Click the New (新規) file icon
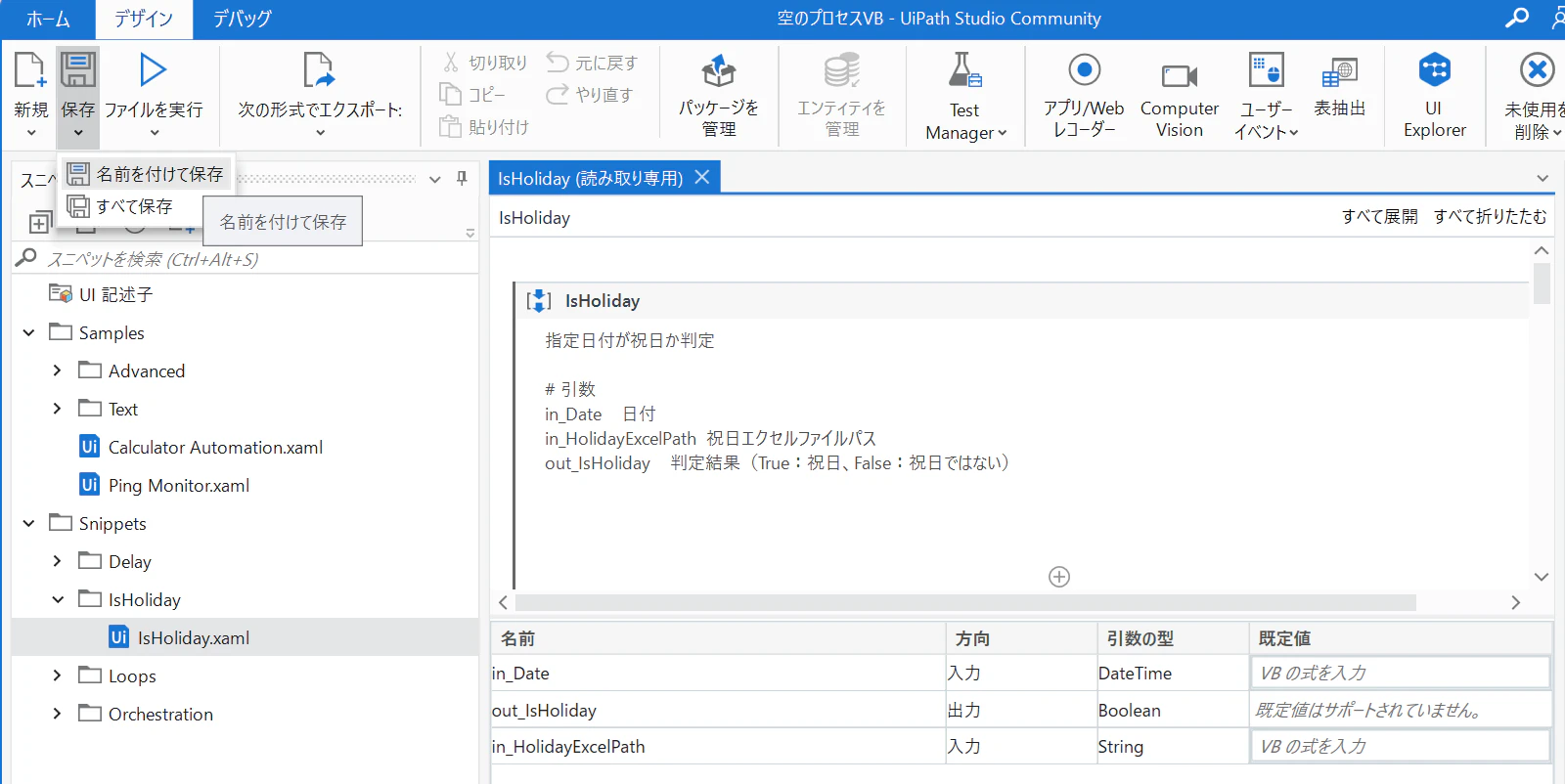 [x=30, y=70]
